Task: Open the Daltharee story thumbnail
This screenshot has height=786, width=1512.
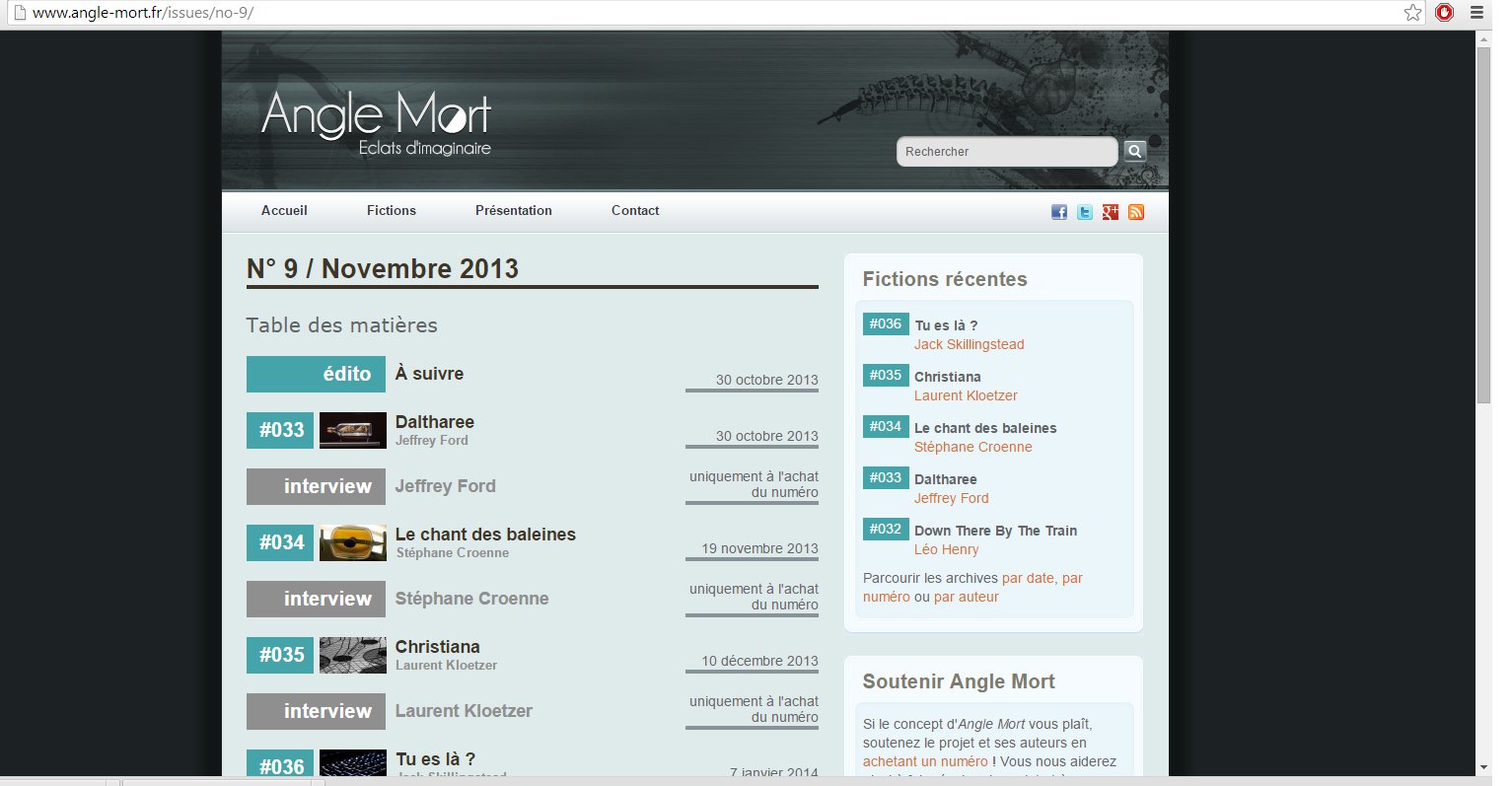Action: click(x=352, y=430)
